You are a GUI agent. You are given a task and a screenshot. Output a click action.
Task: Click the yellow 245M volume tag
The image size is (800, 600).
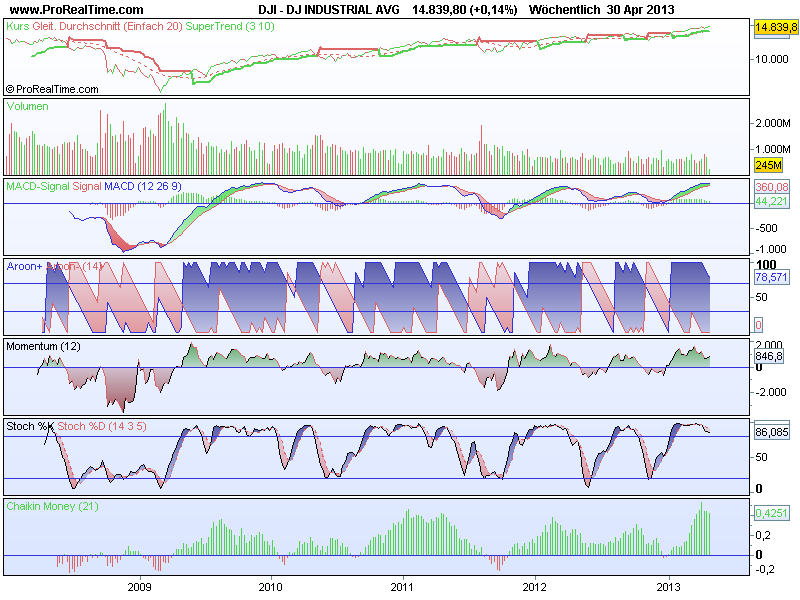(768, 165)
